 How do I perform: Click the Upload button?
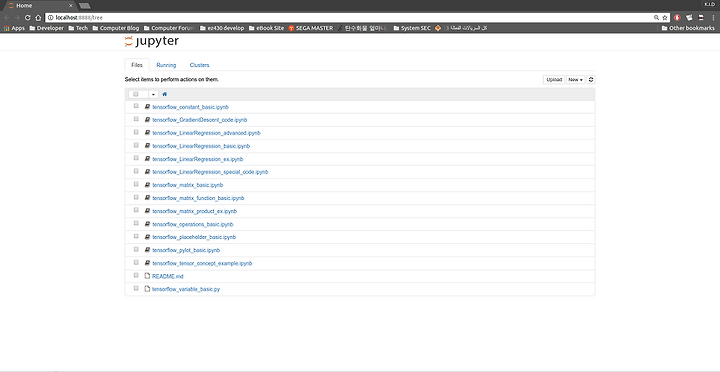click(x=554, y=79)
